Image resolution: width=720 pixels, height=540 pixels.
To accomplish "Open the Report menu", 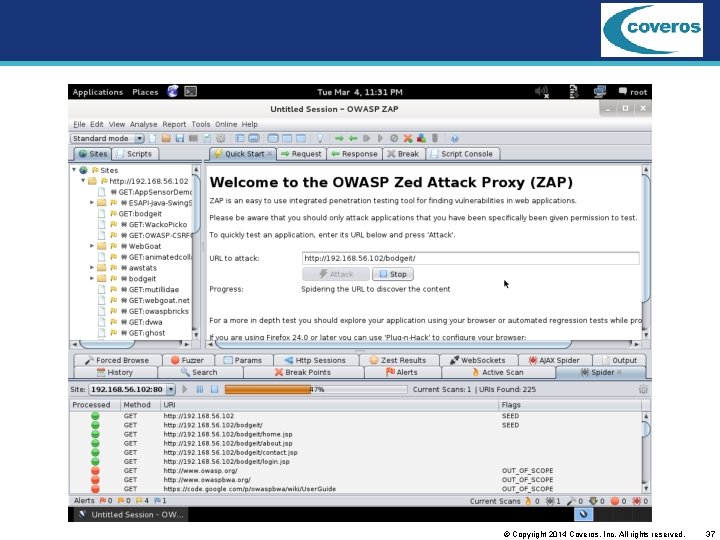I will pyautogui.click(x=174, y=124).
